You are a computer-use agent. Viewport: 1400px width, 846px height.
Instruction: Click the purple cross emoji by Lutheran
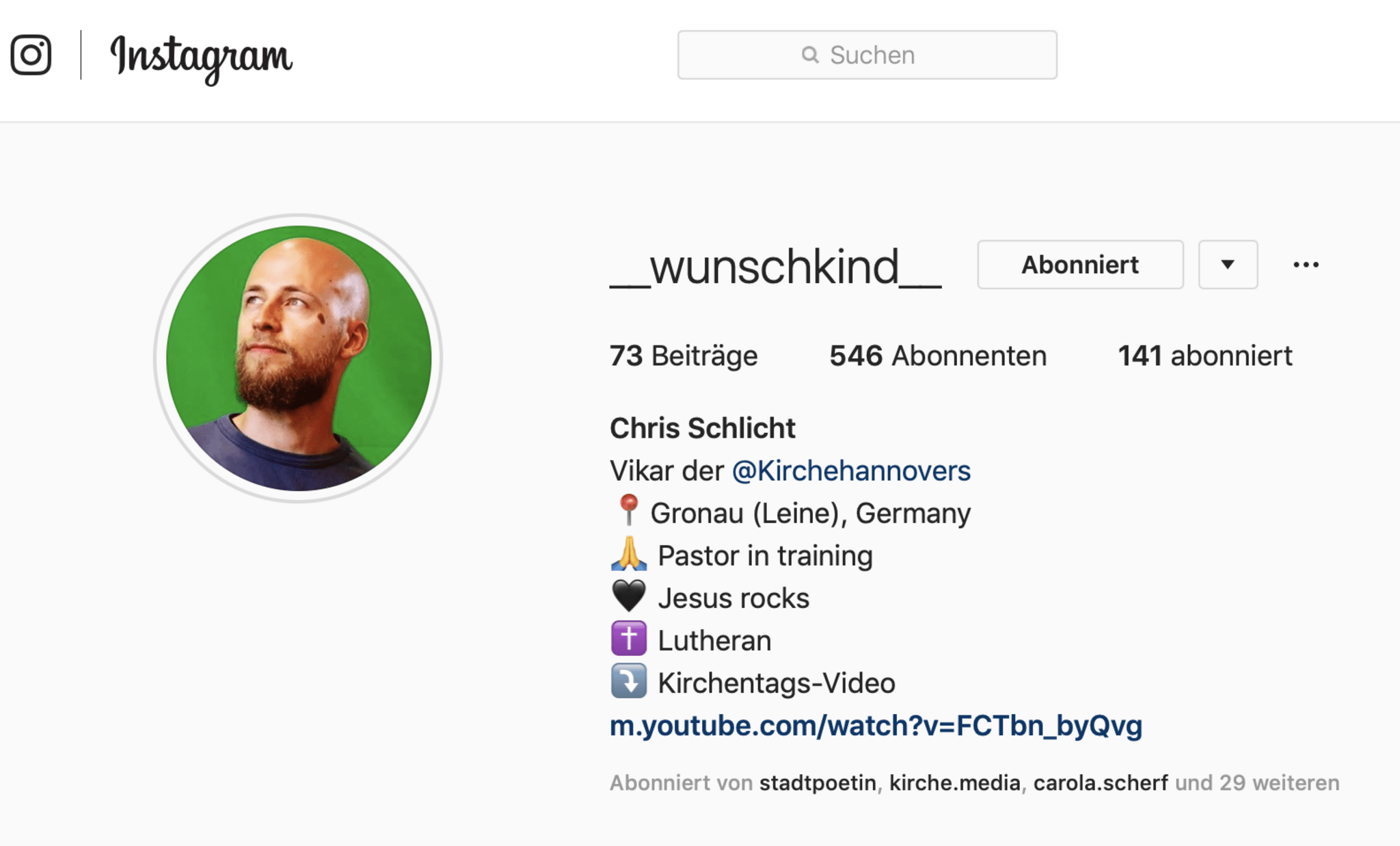pos(628,639)
